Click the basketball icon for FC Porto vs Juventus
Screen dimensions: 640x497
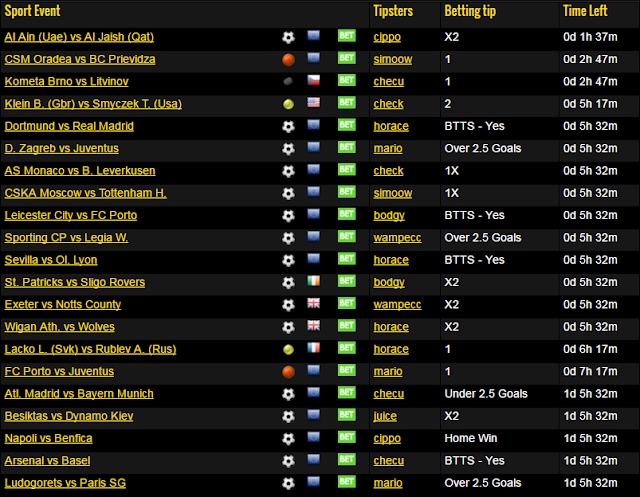click(289, 372)
